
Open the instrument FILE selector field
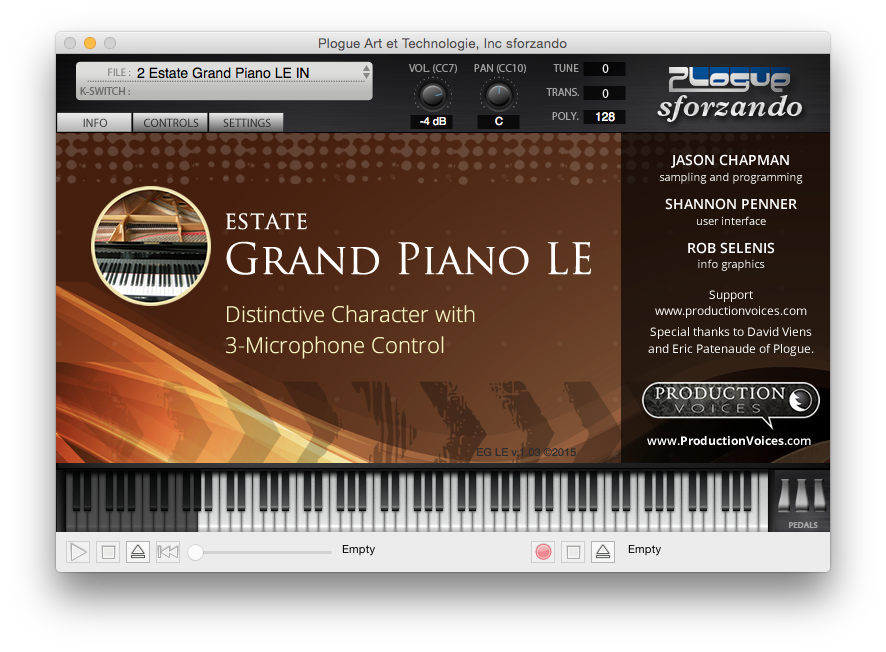[223, 73]
